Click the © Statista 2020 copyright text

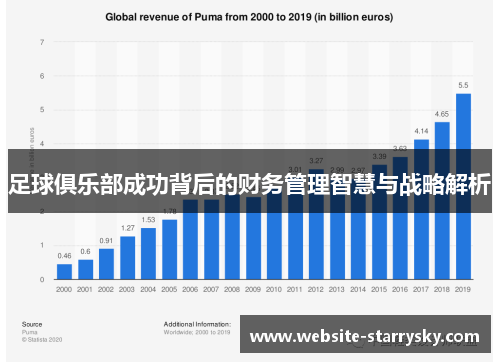[x=42, y=340]
